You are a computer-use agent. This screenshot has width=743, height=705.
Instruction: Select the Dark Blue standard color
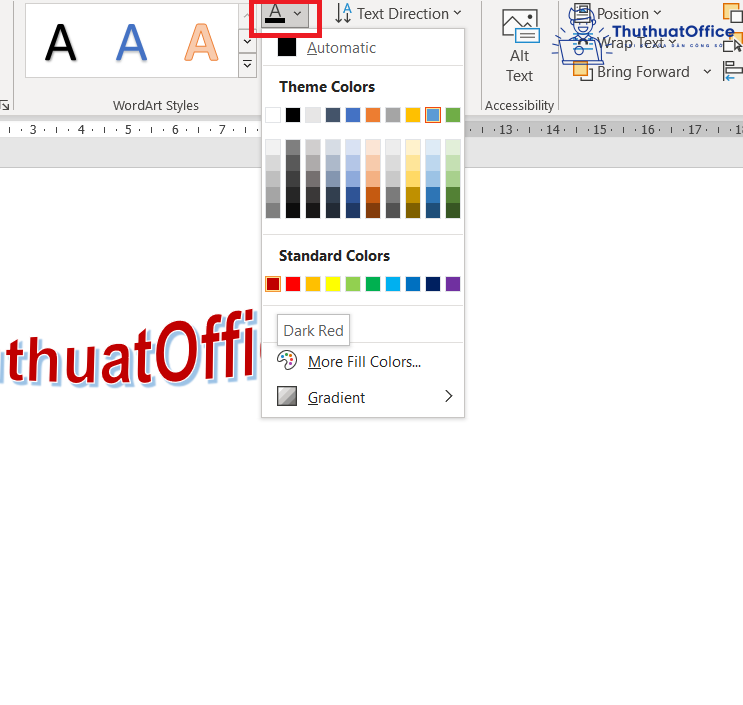(433, 284)
